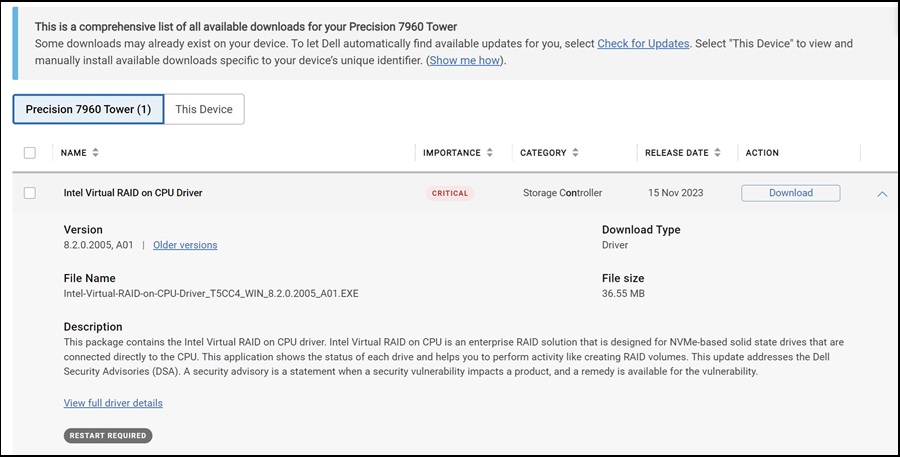
Task: Download the Intel Virtual RAID driver
Action: (790, 193)
